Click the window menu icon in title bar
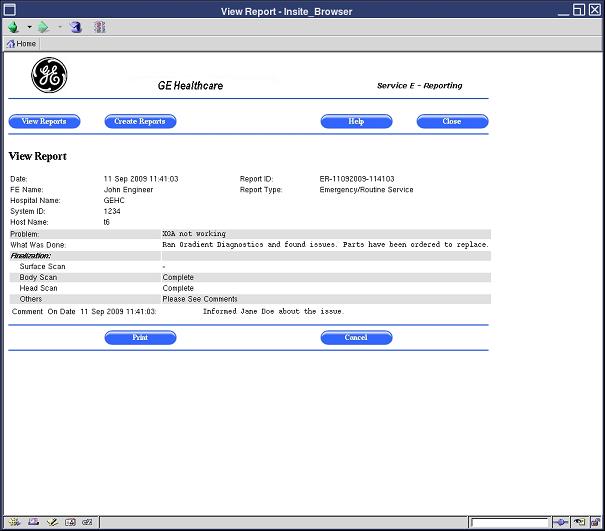 click(8, 9)
